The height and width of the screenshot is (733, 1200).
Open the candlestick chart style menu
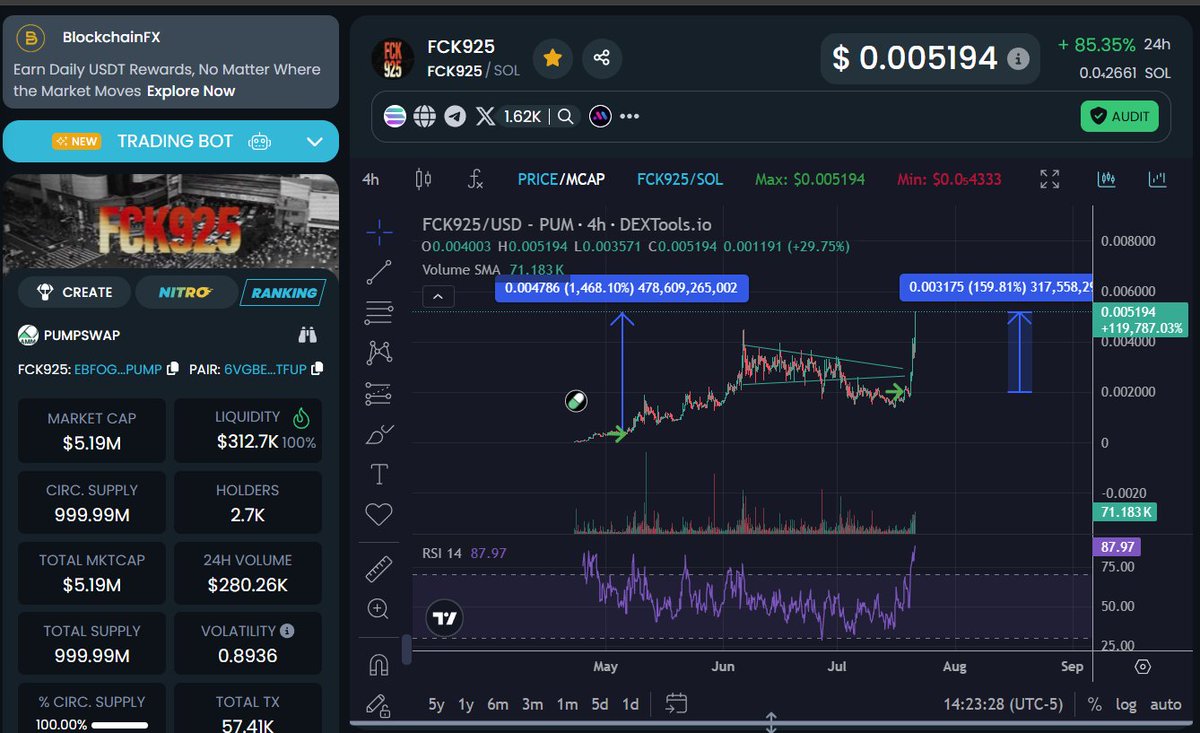point(423,179)
